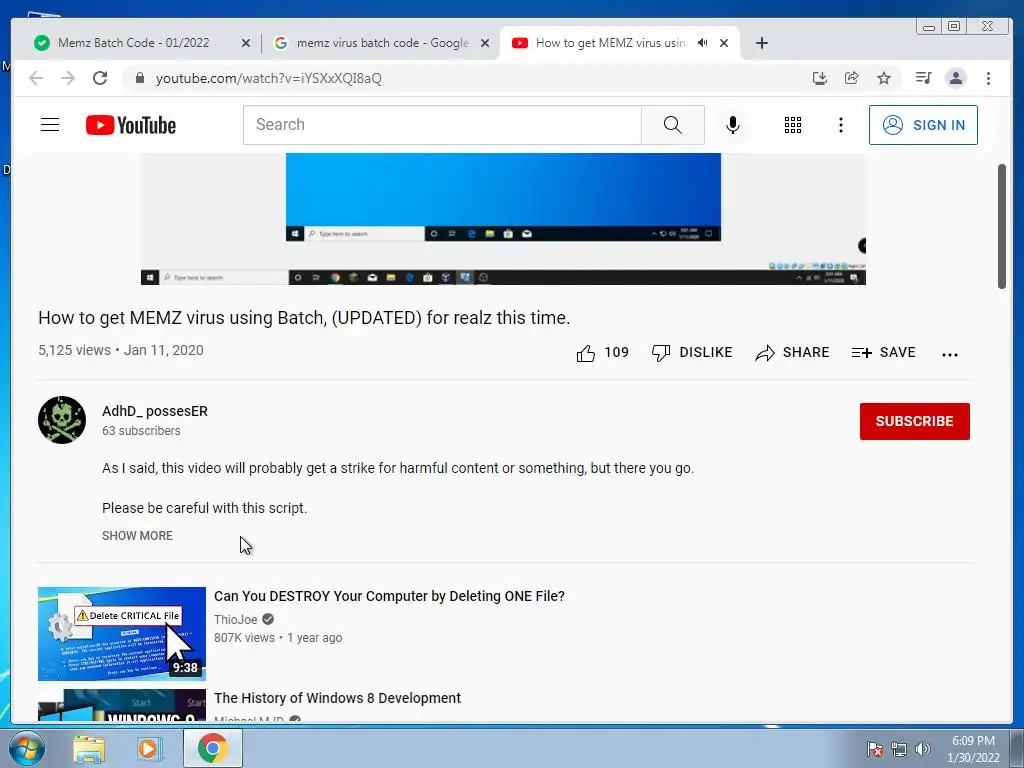
Task: Open Chrome media controls icon
Action: (923, 78)
